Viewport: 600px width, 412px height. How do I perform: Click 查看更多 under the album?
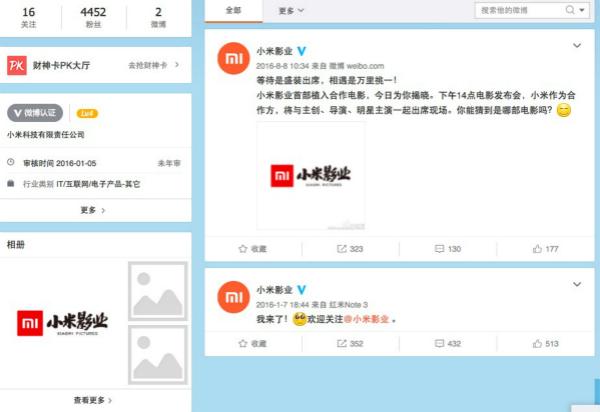pyautogui.click(x=93, y=400)
